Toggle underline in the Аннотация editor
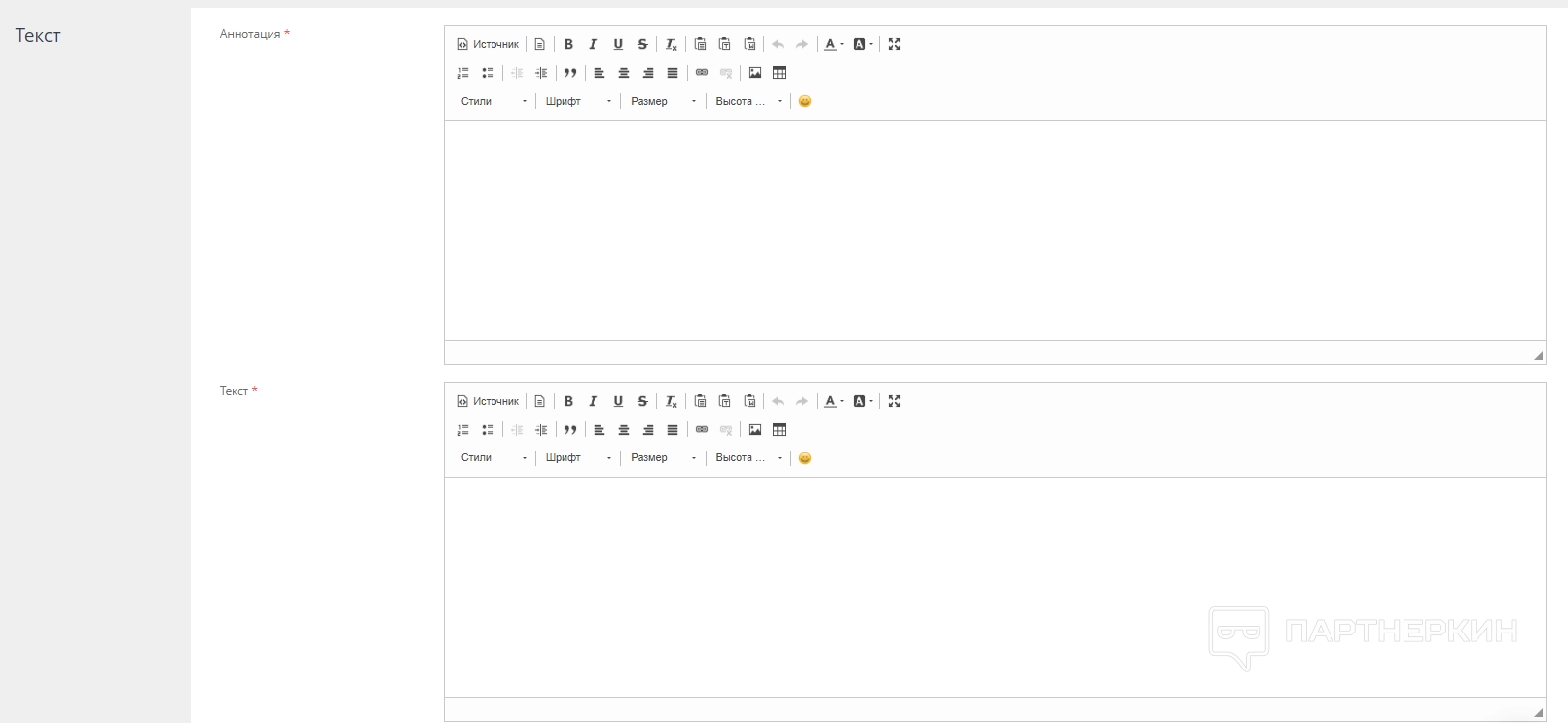This screenshot has width=1568, height=723. (618, 44)
